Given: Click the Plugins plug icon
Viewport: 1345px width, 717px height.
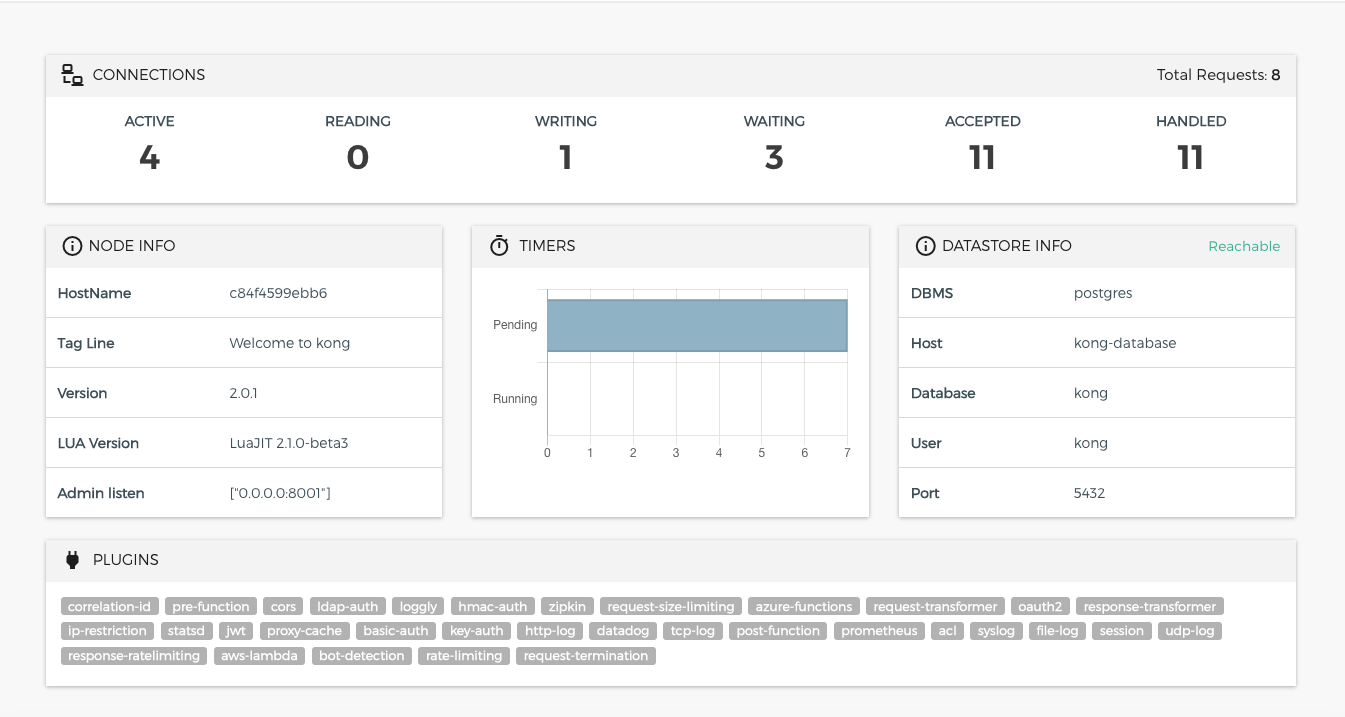Looking at the screenshot, I should 72,560.
